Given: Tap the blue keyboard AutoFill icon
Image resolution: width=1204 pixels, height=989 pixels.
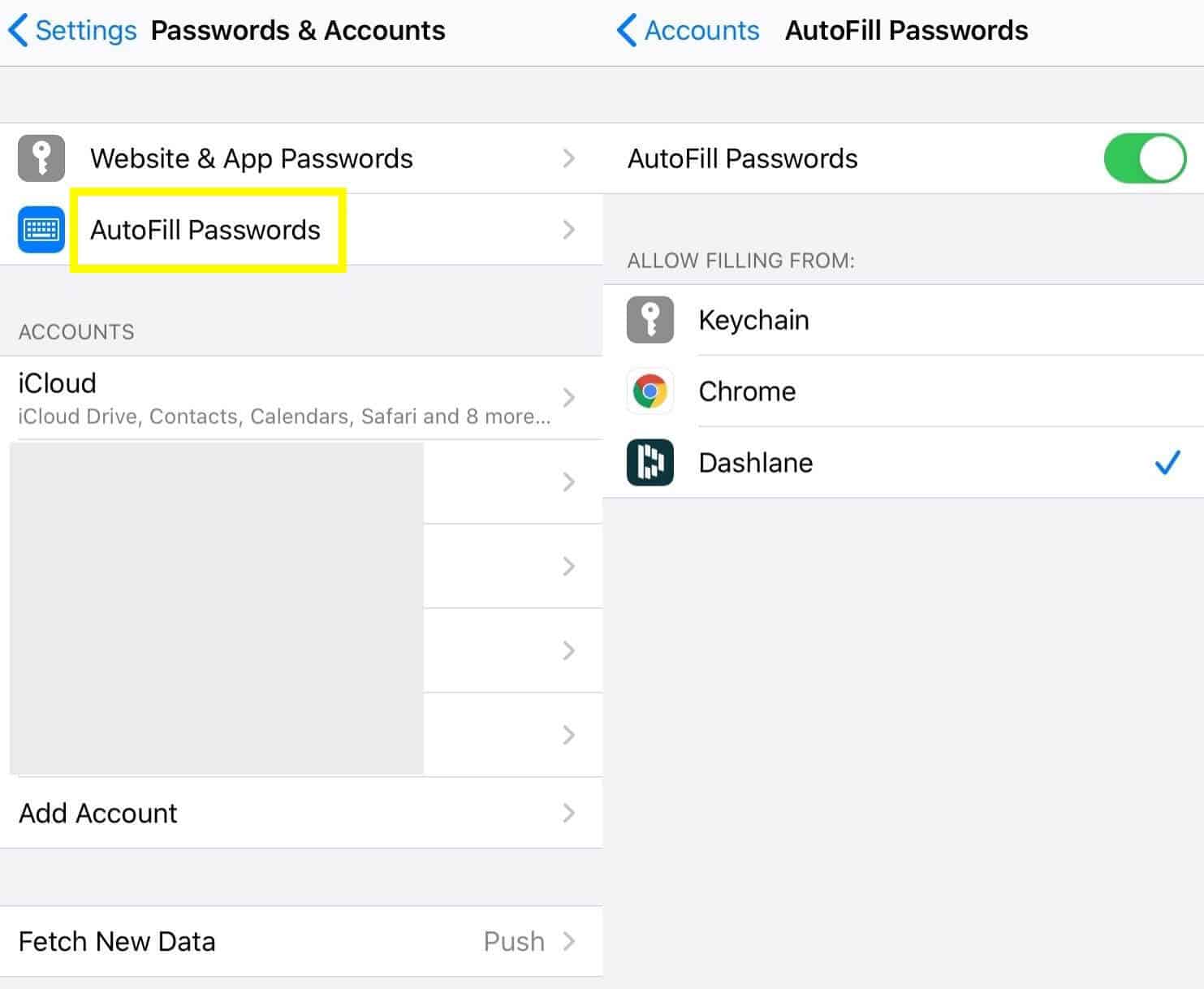Looking at the screenshot, I should pos(41,230).
